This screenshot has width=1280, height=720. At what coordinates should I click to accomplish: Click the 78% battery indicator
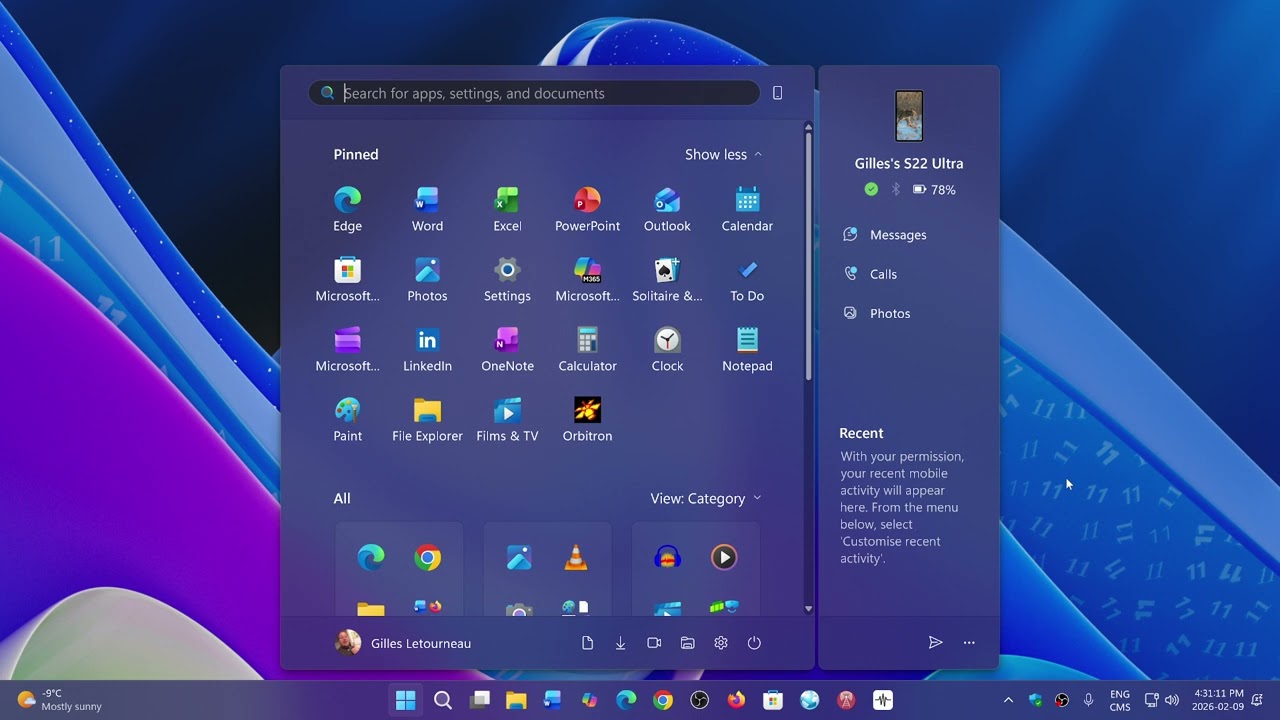click(934, 189)
